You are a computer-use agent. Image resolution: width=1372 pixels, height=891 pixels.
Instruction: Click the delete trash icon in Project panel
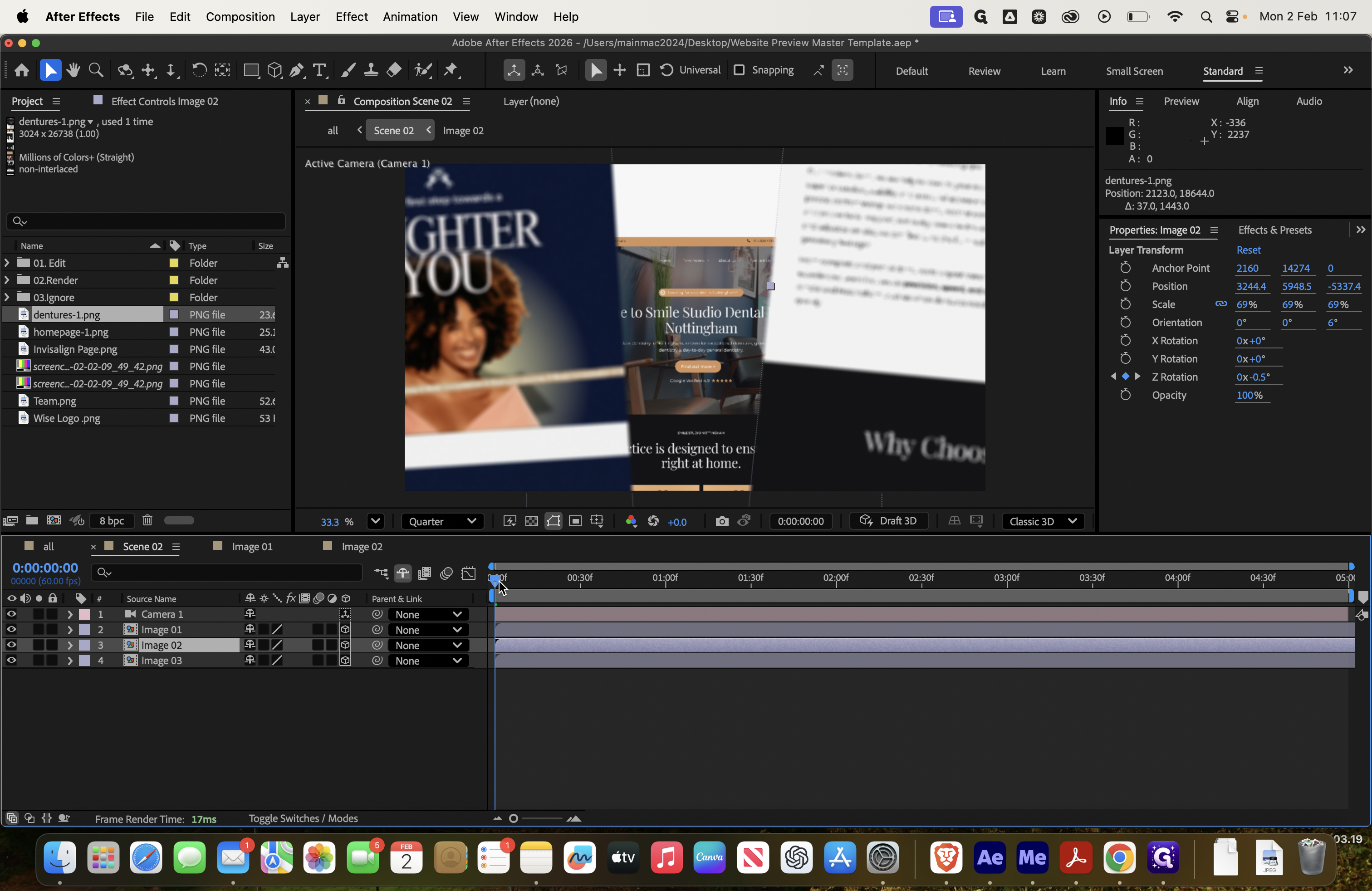[147, 520]
